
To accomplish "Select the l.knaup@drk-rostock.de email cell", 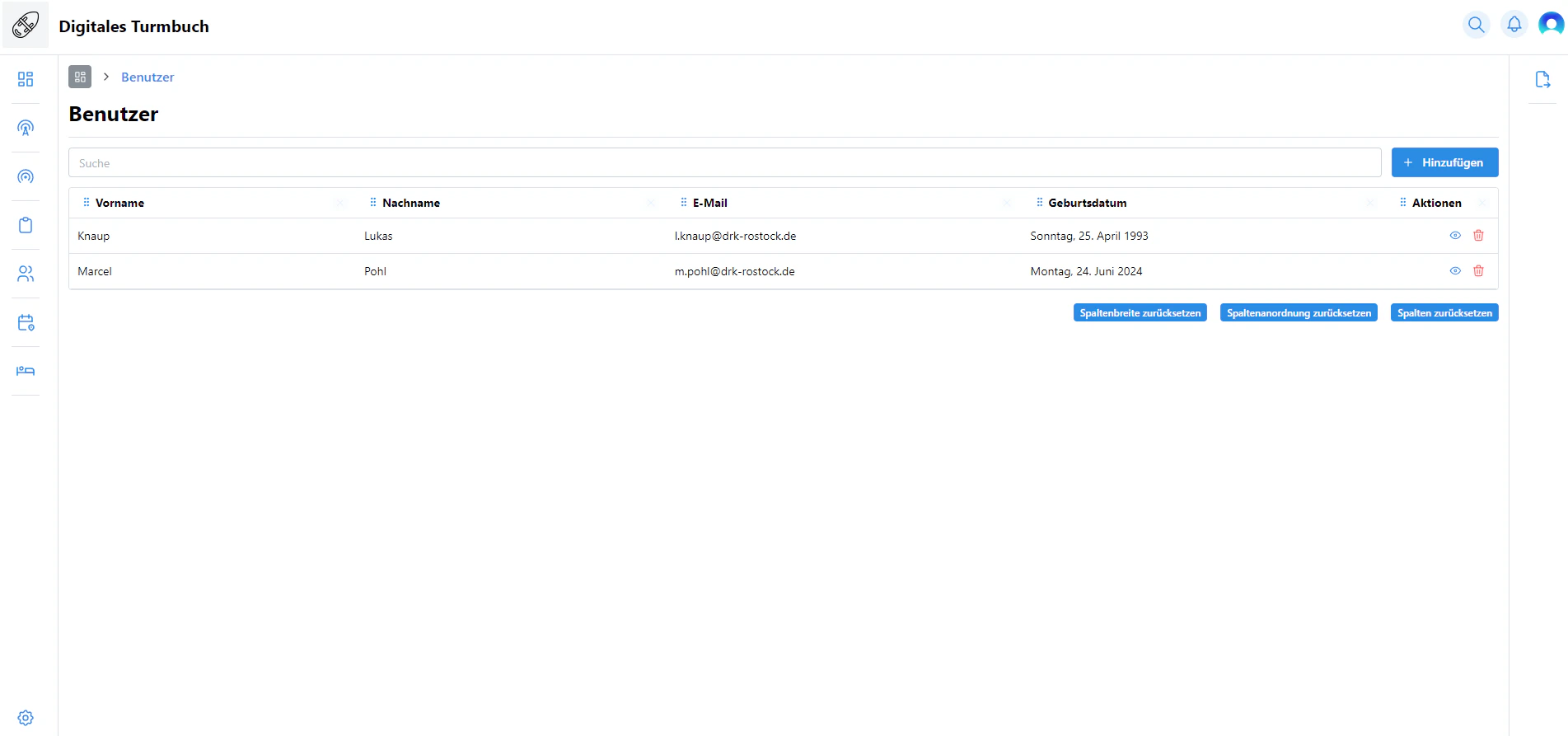I will tap(735, 236).
